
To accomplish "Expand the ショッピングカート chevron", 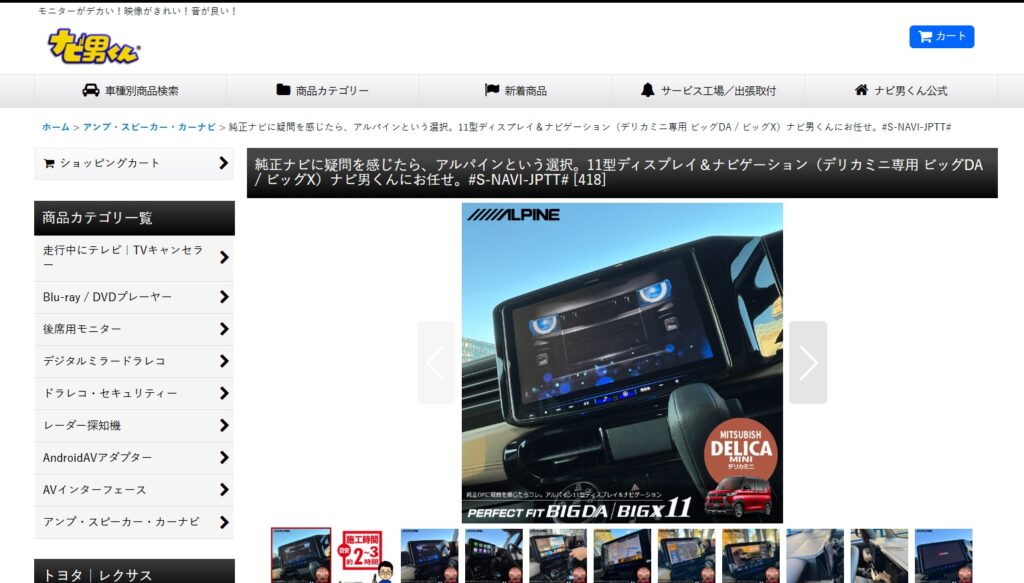I will click(223, 163).
